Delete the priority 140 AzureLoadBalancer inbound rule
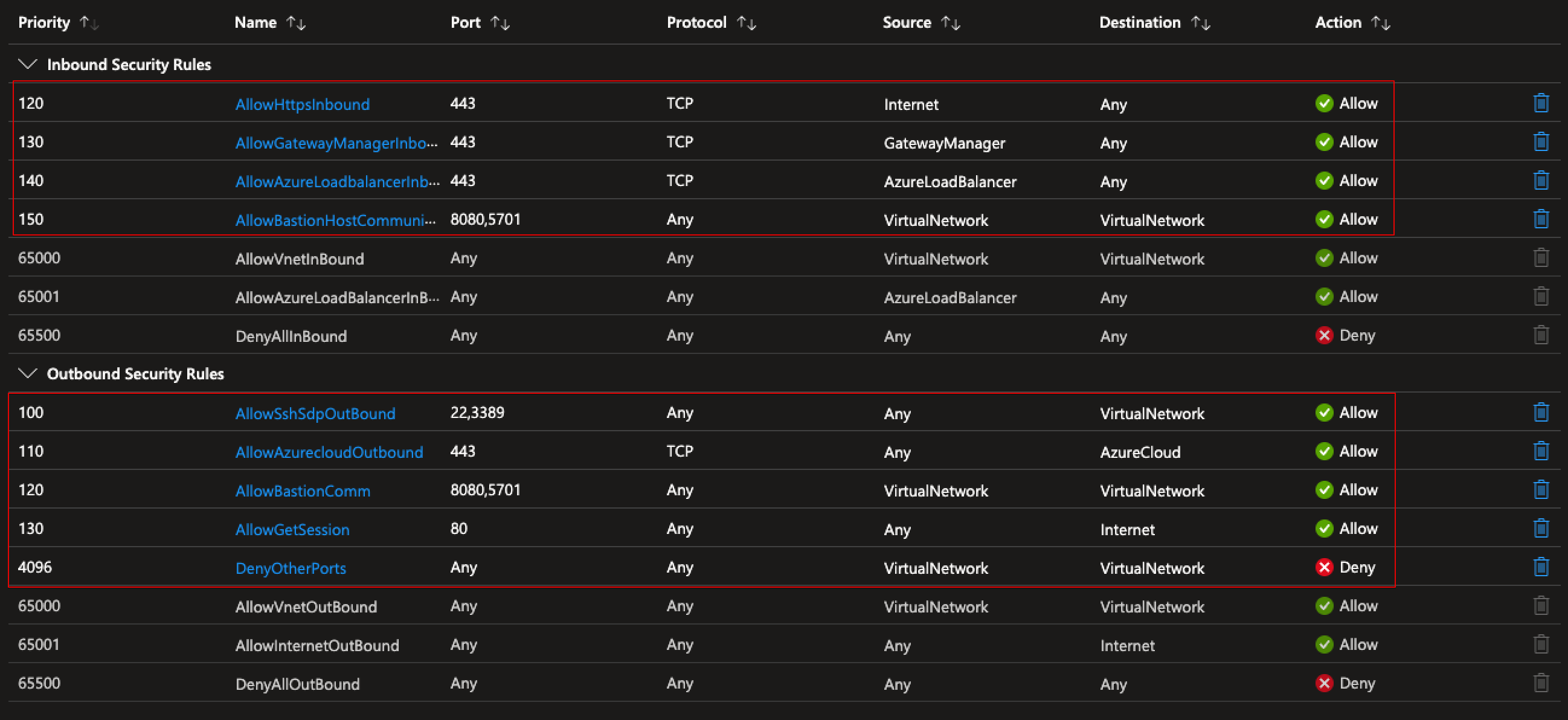Viewport: 1568px width, 720px height. [1541, 180]
